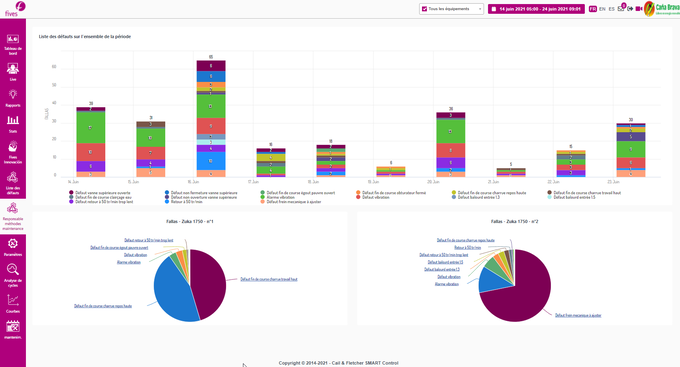
Task: Open Paramètres gear icon in the sidebar
Action: tap(13, 248)
